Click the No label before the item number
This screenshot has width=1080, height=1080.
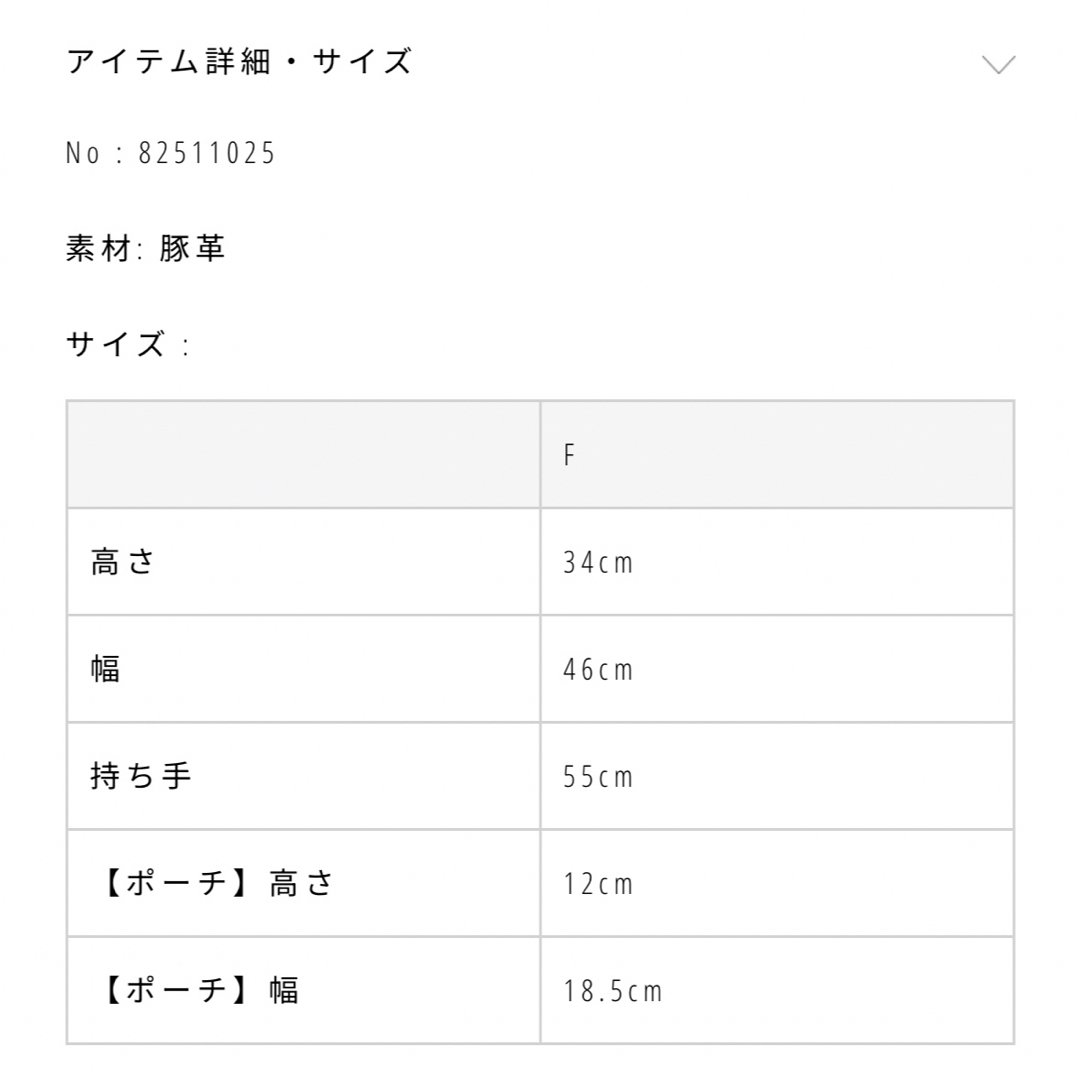(x=83, y=153)
